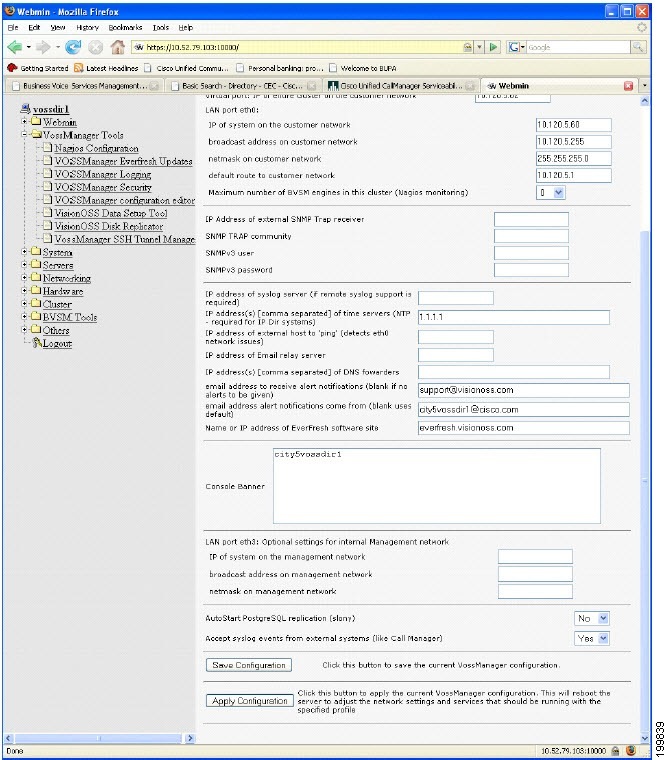Expand the Cluster folder

[24, 304]
